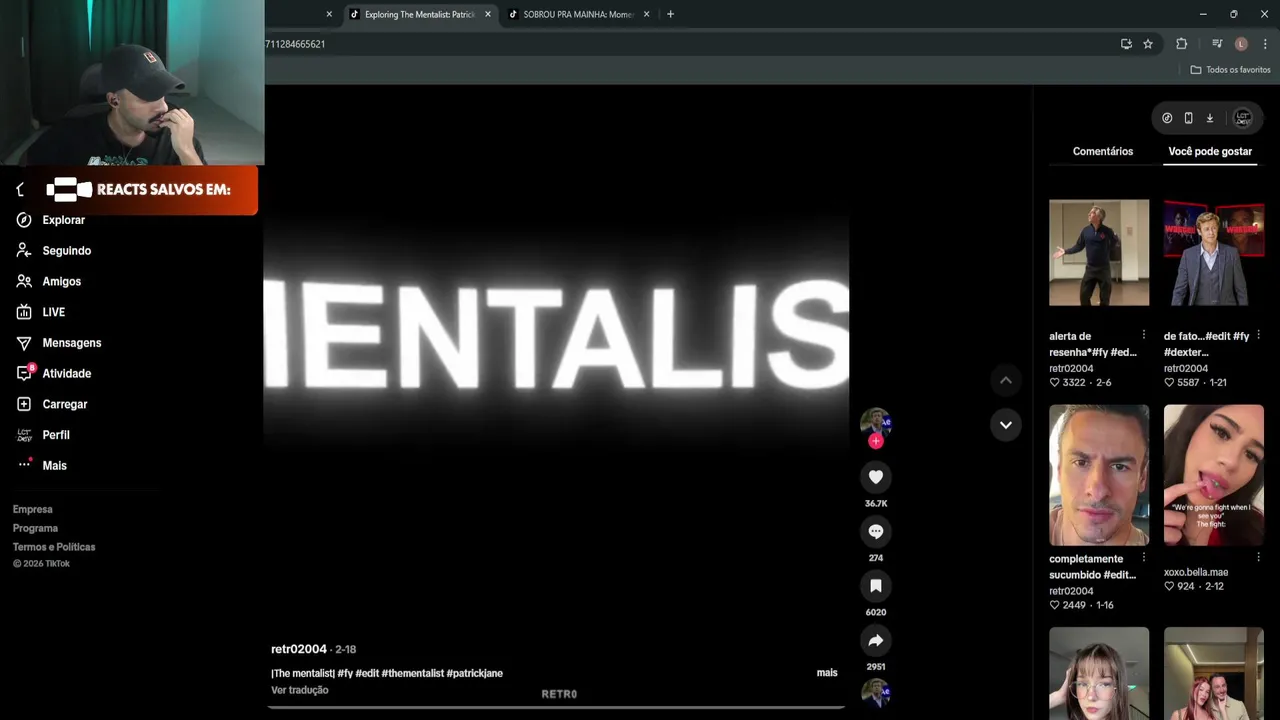Open the completamente sucumbido video thumbnail

pyautogui.click(x=1099, y=475)
